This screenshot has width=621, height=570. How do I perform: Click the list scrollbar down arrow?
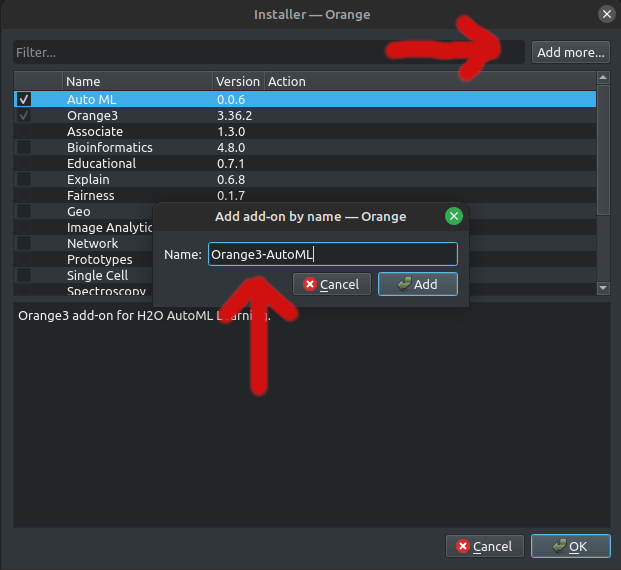click(603, 288)
